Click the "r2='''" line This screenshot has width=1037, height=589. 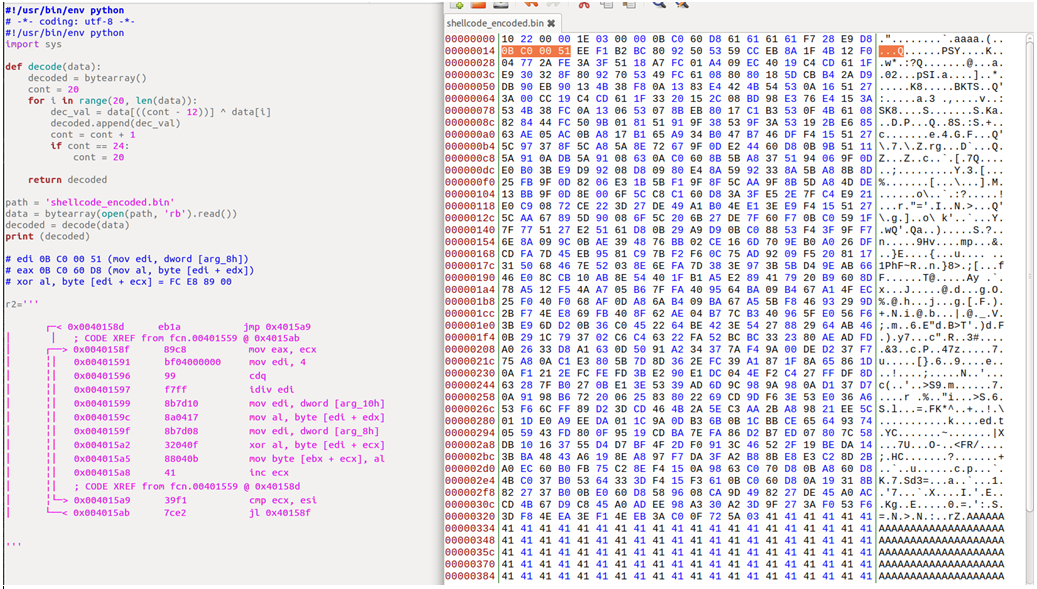pos(22,304)
